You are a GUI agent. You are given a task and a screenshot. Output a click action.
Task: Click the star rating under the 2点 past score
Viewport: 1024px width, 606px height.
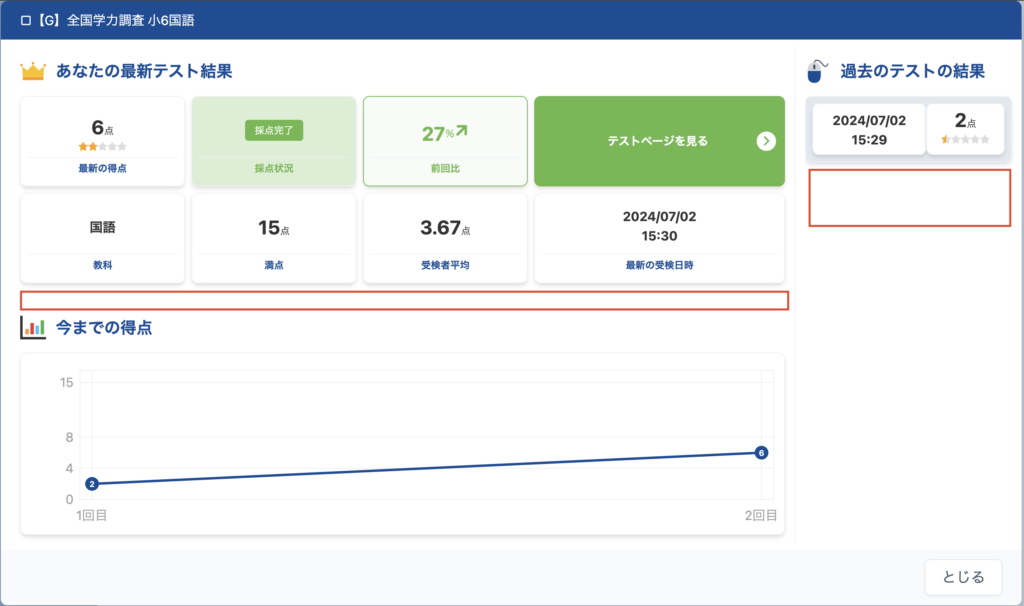[x=965, y=139]
